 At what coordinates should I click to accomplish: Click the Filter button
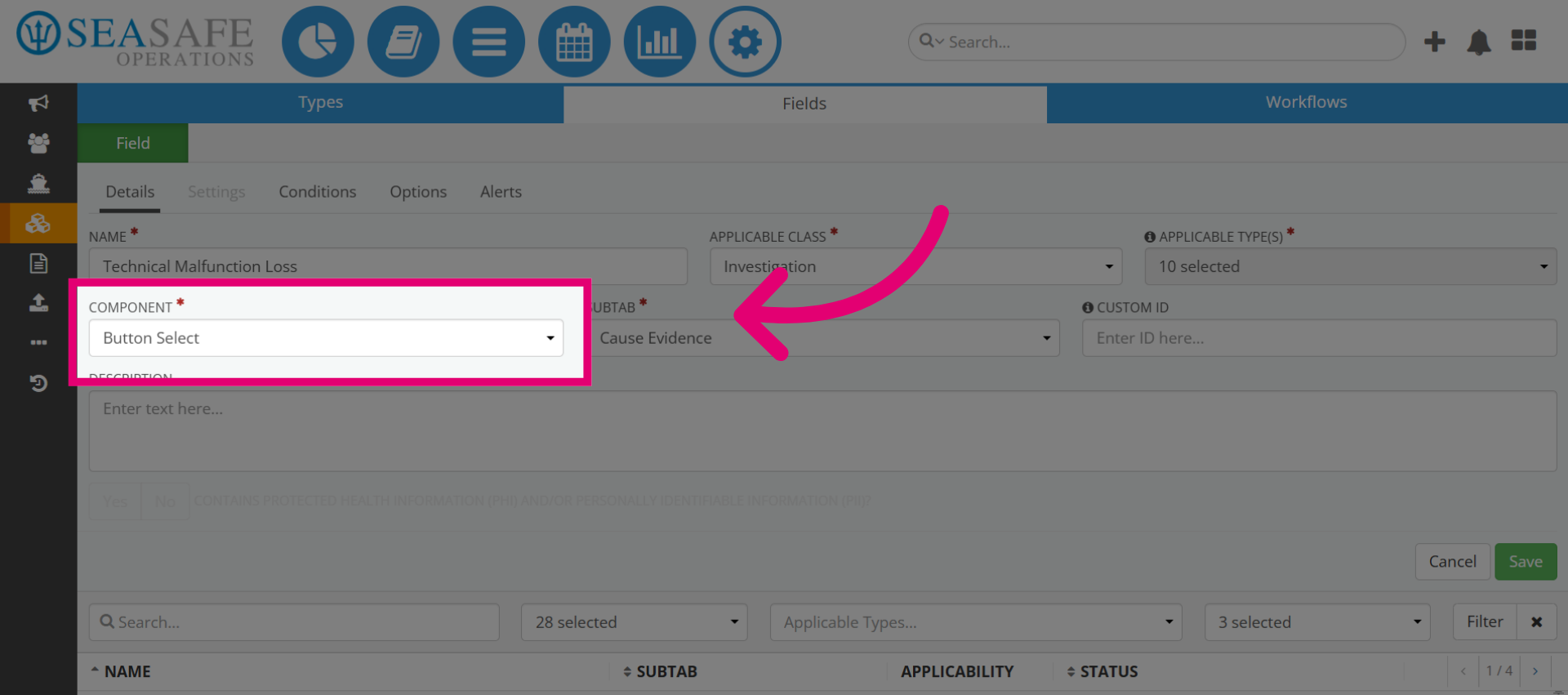(x=1485, y=622)
